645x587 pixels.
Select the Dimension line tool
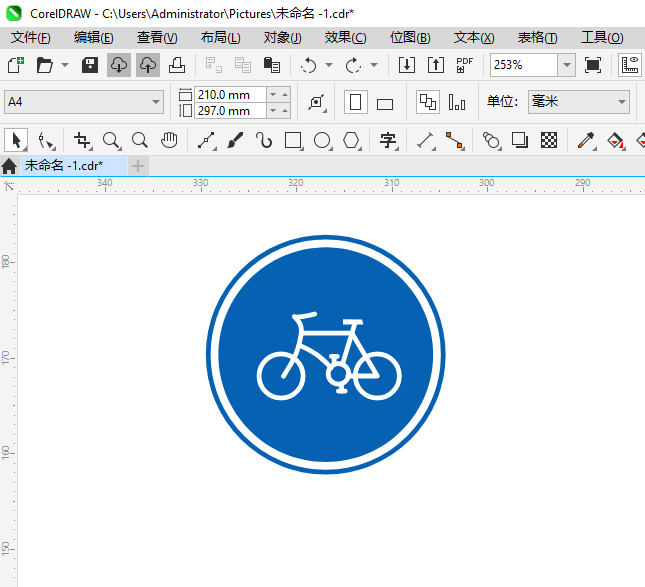pos(426,141)
